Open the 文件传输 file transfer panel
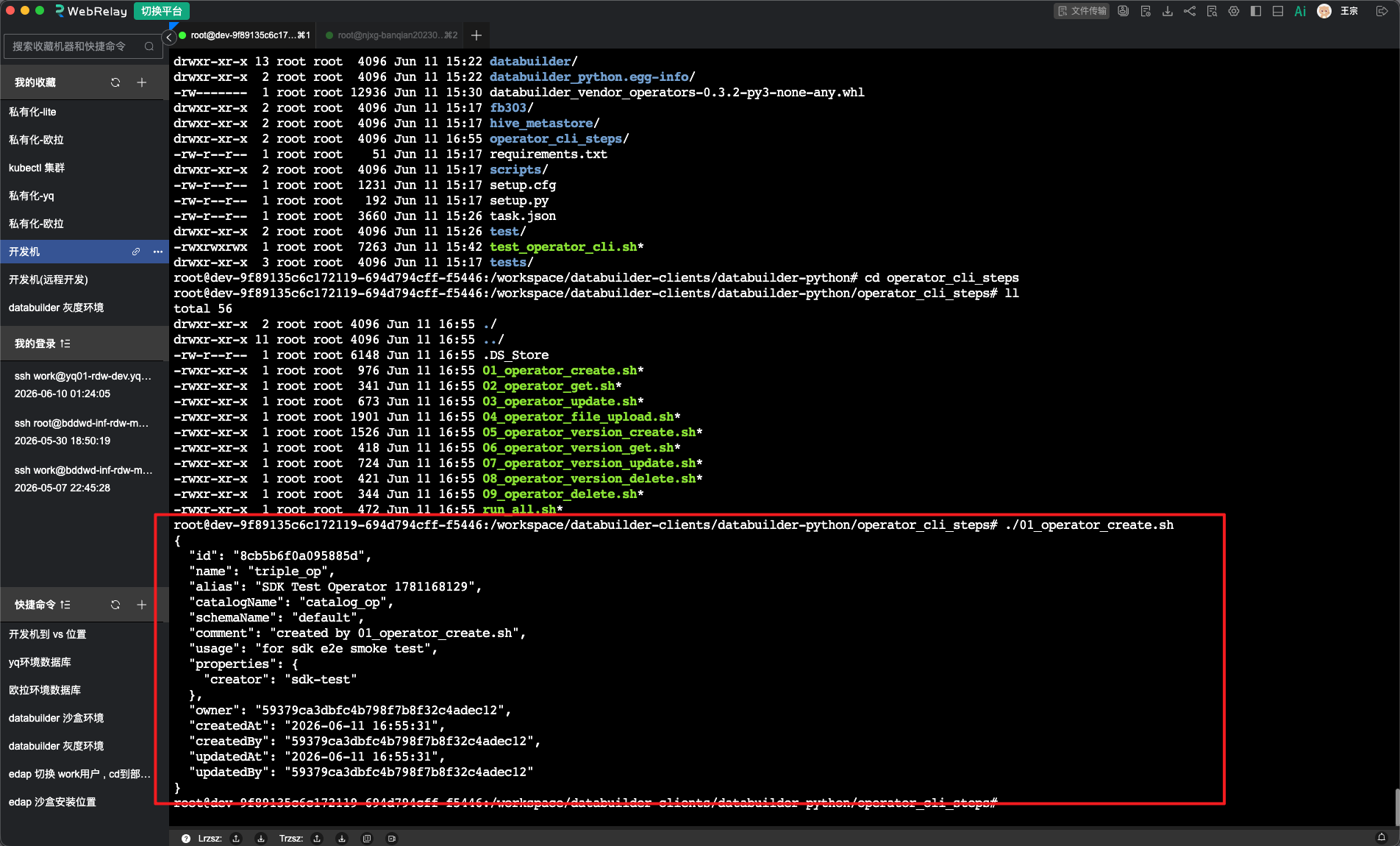This screenshot has height=846, width=1400. (x=1081, y=11)
